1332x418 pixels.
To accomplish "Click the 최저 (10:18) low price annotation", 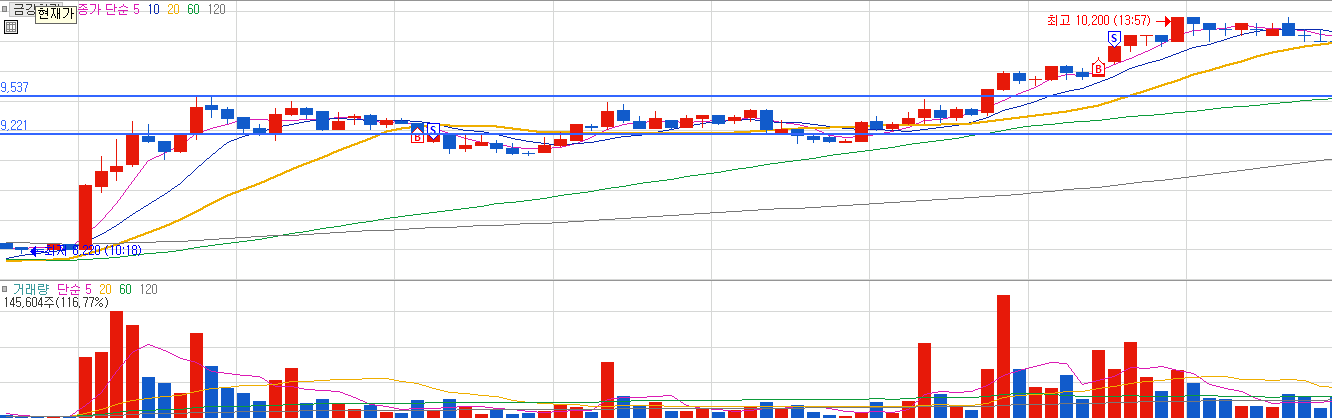I will (x=91, y=250).
